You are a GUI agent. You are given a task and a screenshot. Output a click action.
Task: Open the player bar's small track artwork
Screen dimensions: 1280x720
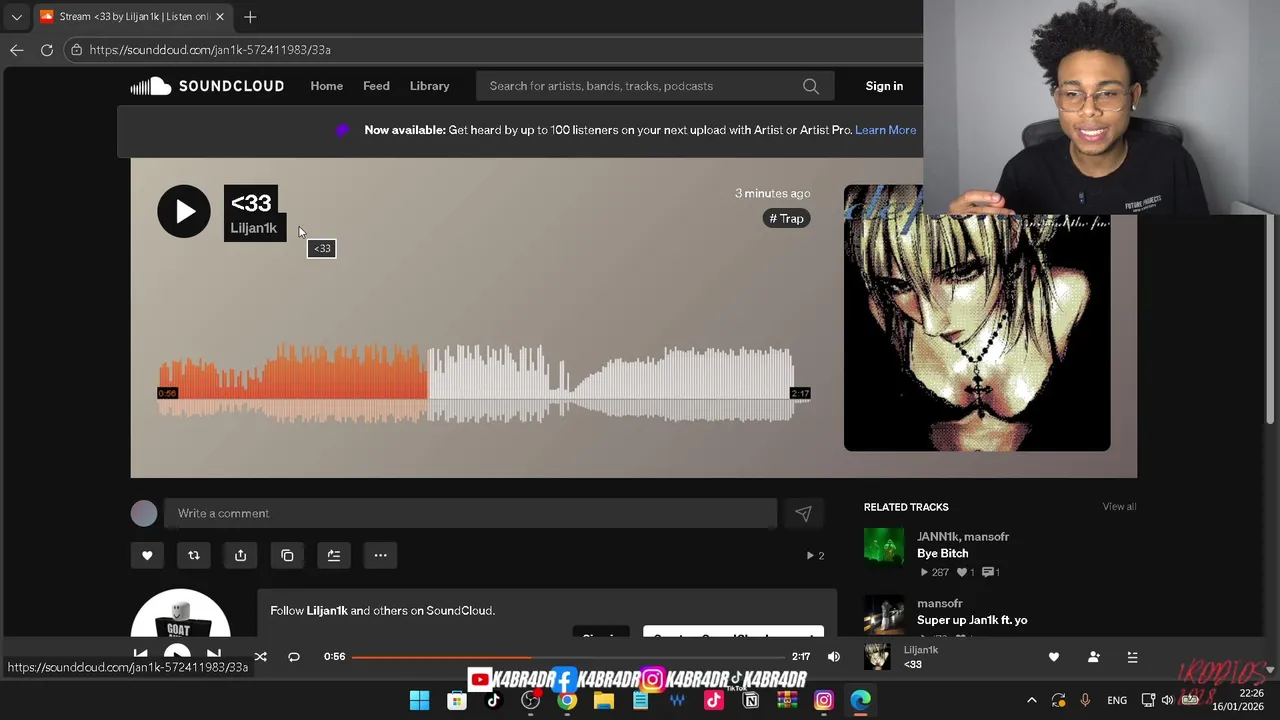click(x=877, y=657)
